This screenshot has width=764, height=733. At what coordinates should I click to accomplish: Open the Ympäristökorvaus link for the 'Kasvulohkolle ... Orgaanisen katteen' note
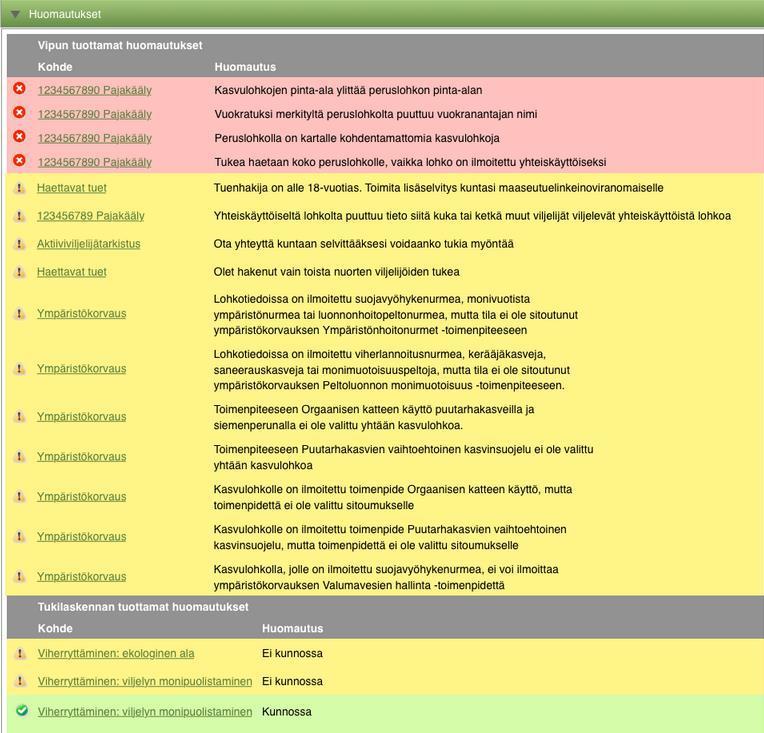(81, 497)
